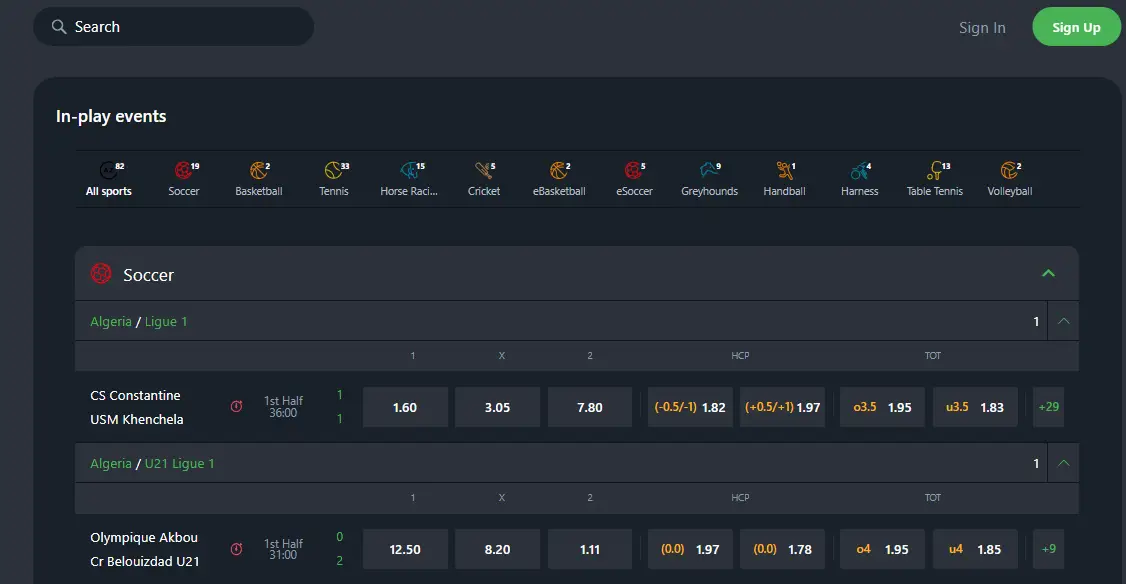The image size is (1126, 584).
Task: Open the Sign In link
Action: 982,27
